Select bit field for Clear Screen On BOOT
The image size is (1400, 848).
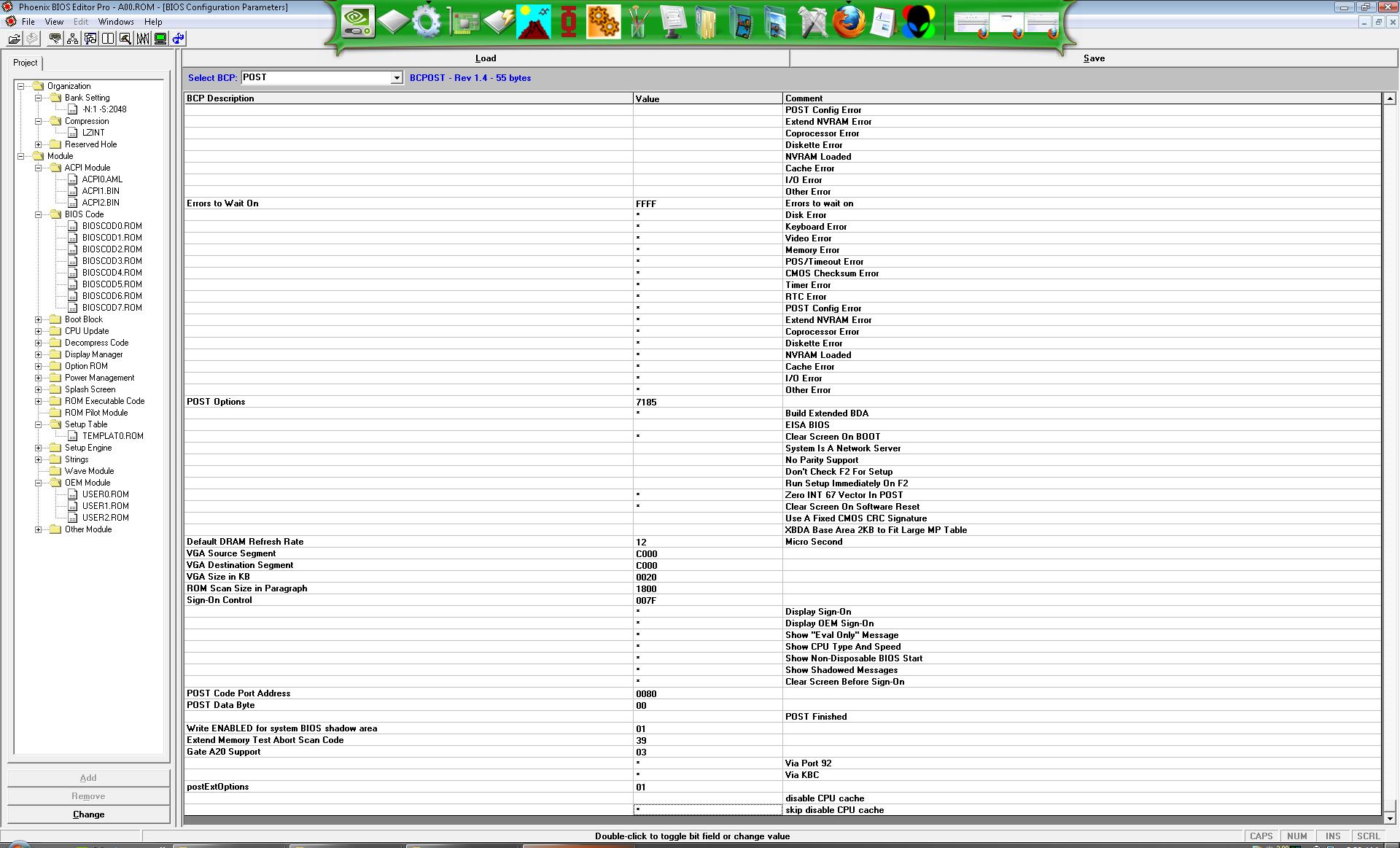click(x=708, y=437)
